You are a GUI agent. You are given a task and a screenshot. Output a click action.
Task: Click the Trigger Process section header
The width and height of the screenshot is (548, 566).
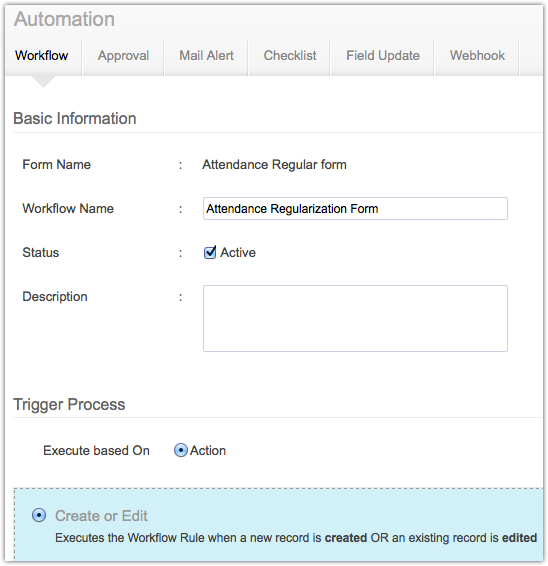(x=69, y=404)
